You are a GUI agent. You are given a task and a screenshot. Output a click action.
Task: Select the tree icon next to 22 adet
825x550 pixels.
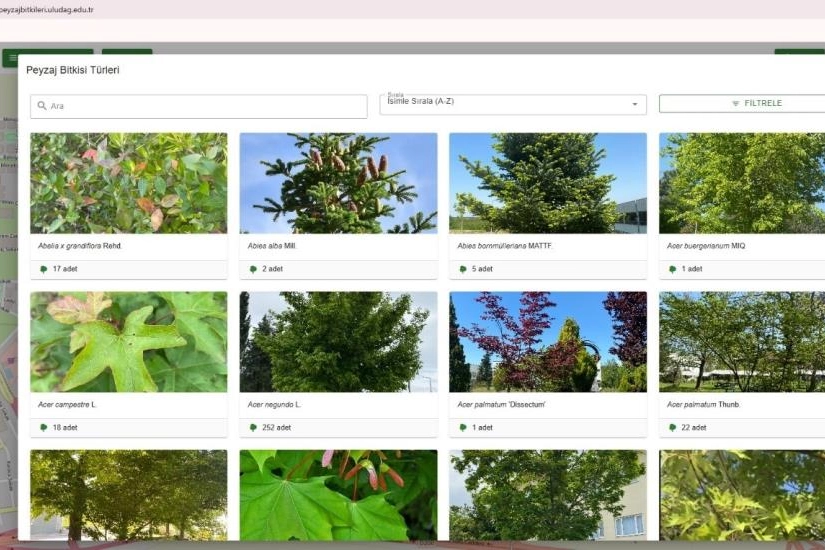coord(673,427)
